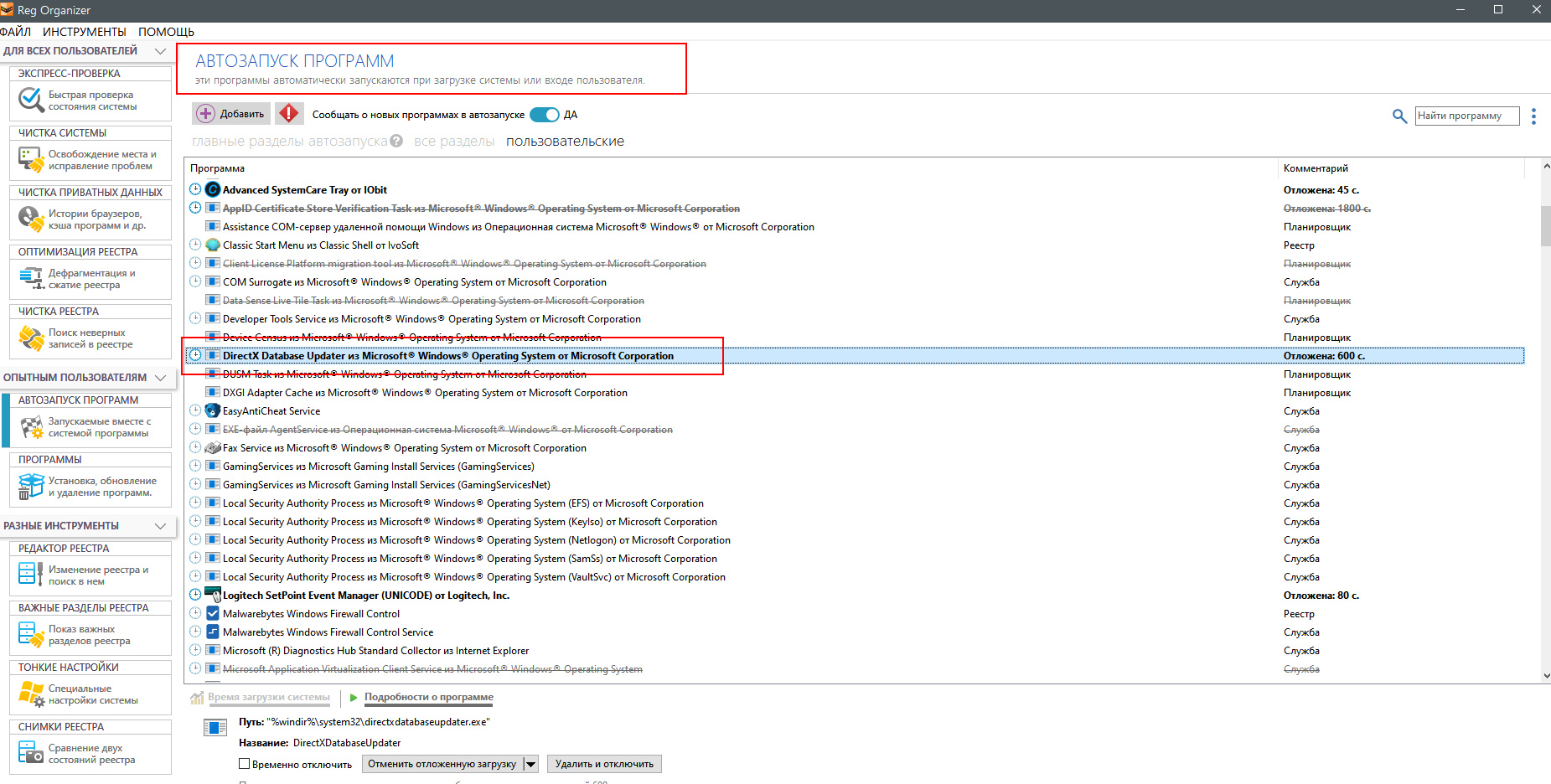Viewport: 1551px width, 784px height.
Task: Select Microsoft (R) Diagnostics Hub Standard Collector row
Action: coord(855,651)
